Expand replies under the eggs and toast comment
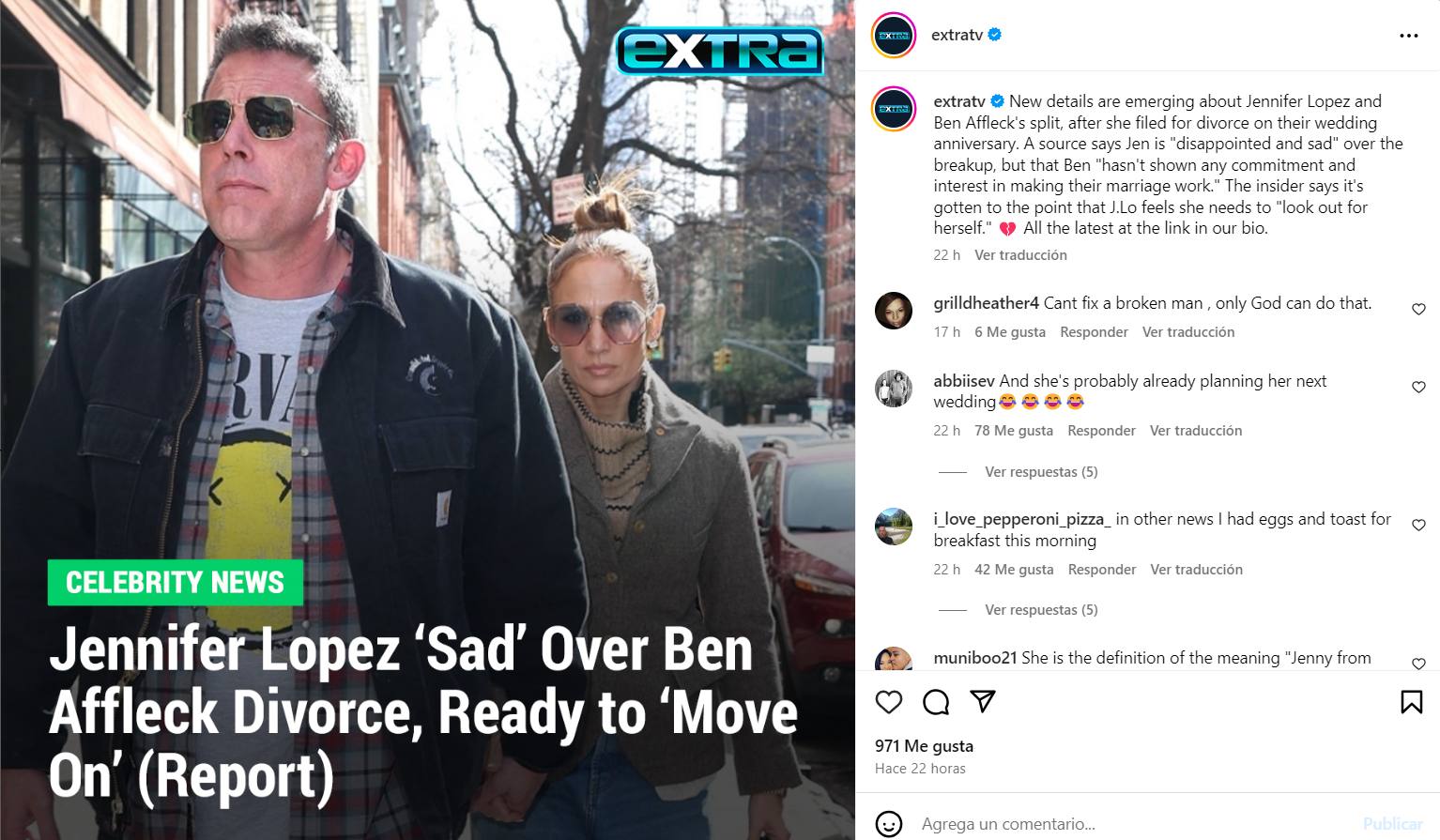Image resolution: width=1440 pixels, height=840 pixels. pyautogui.click(x=1041, y=610)
